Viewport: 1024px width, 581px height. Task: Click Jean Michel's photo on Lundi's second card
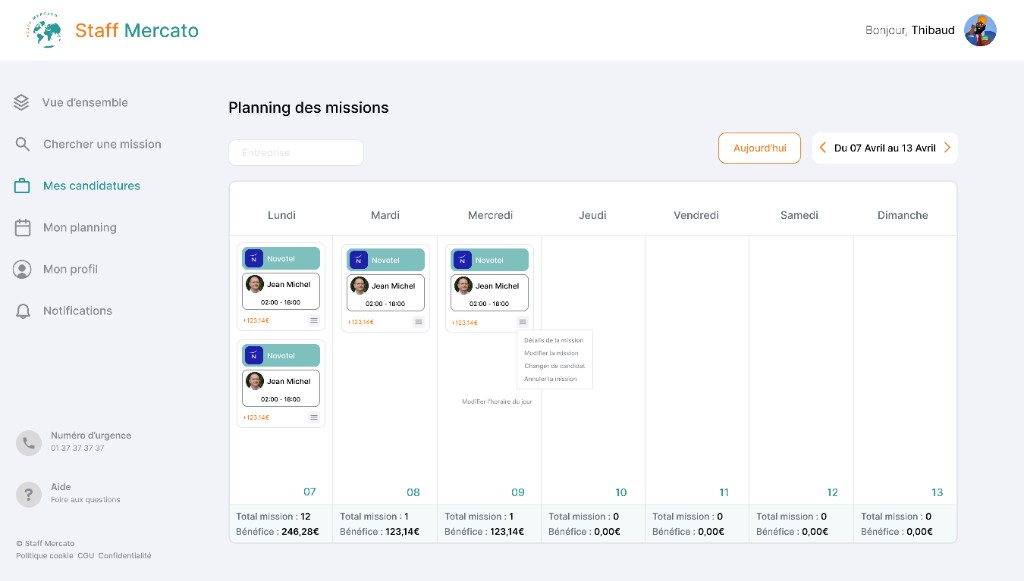[255, 381]
